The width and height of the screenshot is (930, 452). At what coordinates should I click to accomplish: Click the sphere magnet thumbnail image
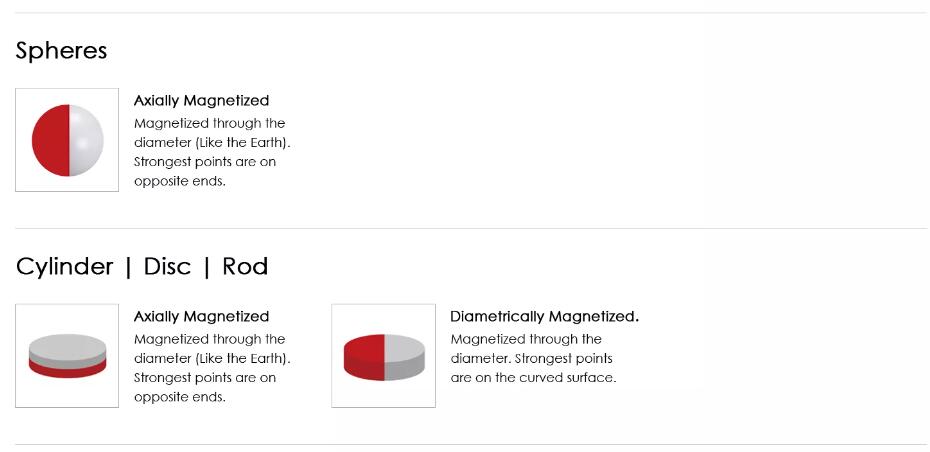(67, 140)
